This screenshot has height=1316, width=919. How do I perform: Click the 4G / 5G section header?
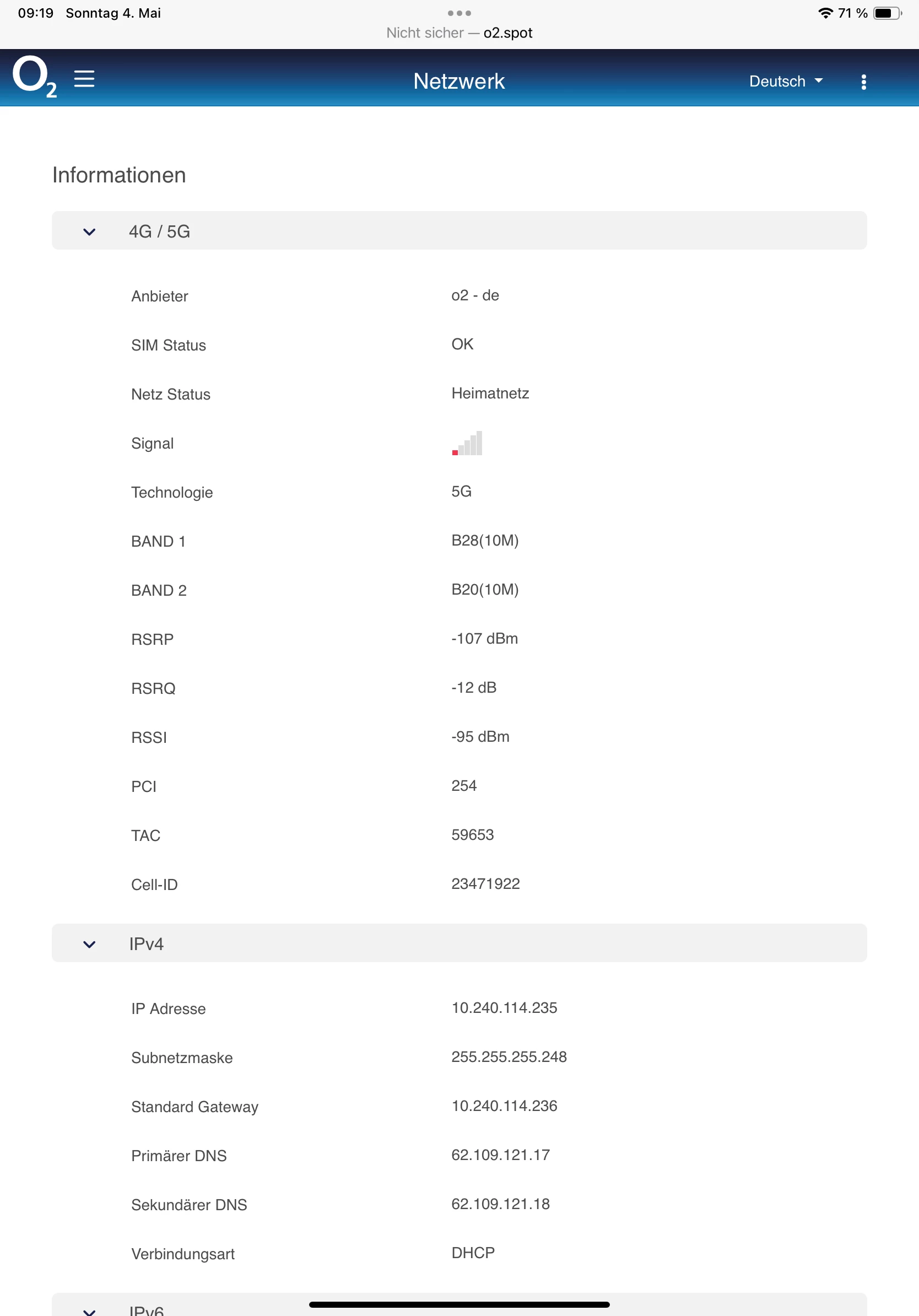[x=159, y=231]
